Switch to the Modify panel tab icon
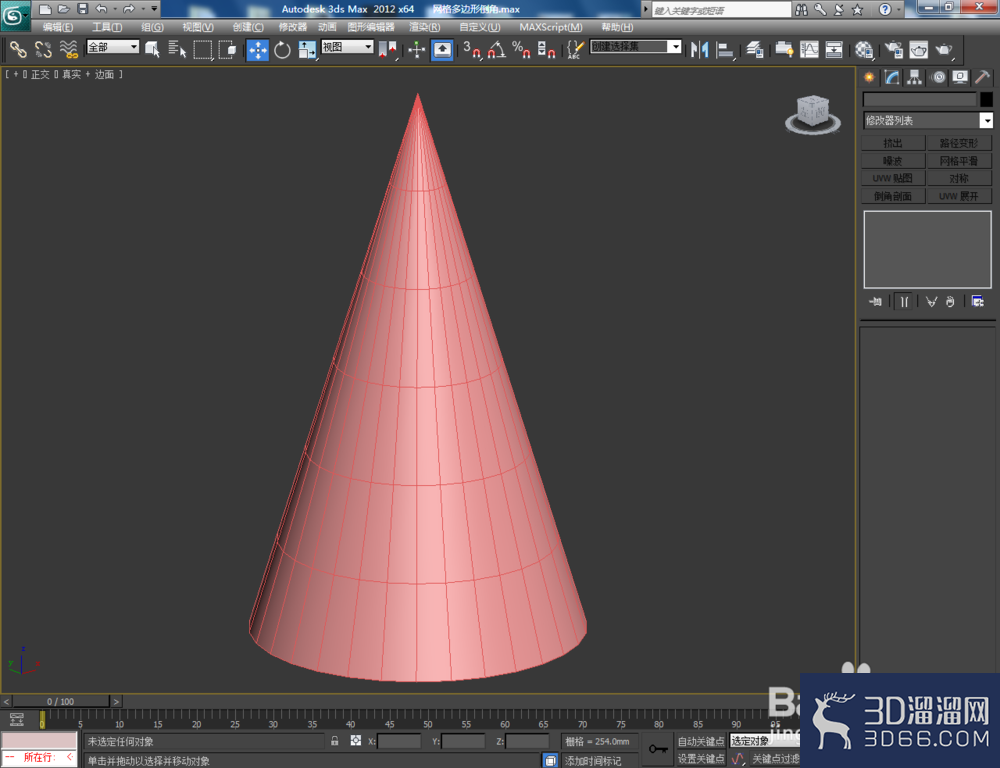The width and height of the screenshot is (1000, 768). tap(892, 78)
